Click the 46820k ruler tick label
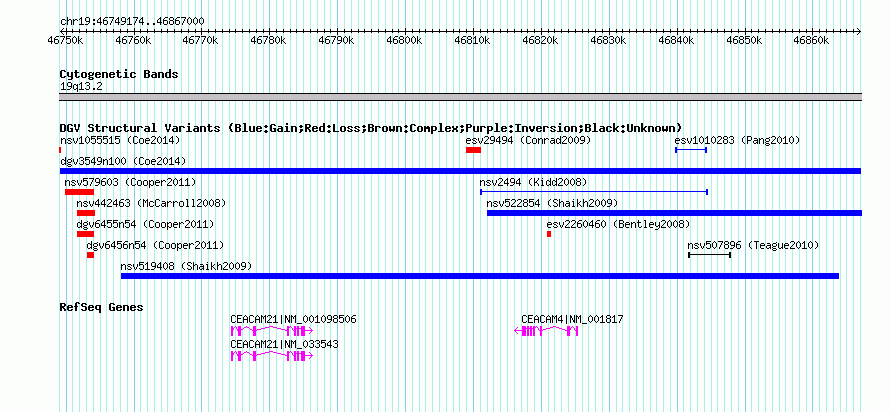This screenshot has height=412, width=890. (541, 40)
